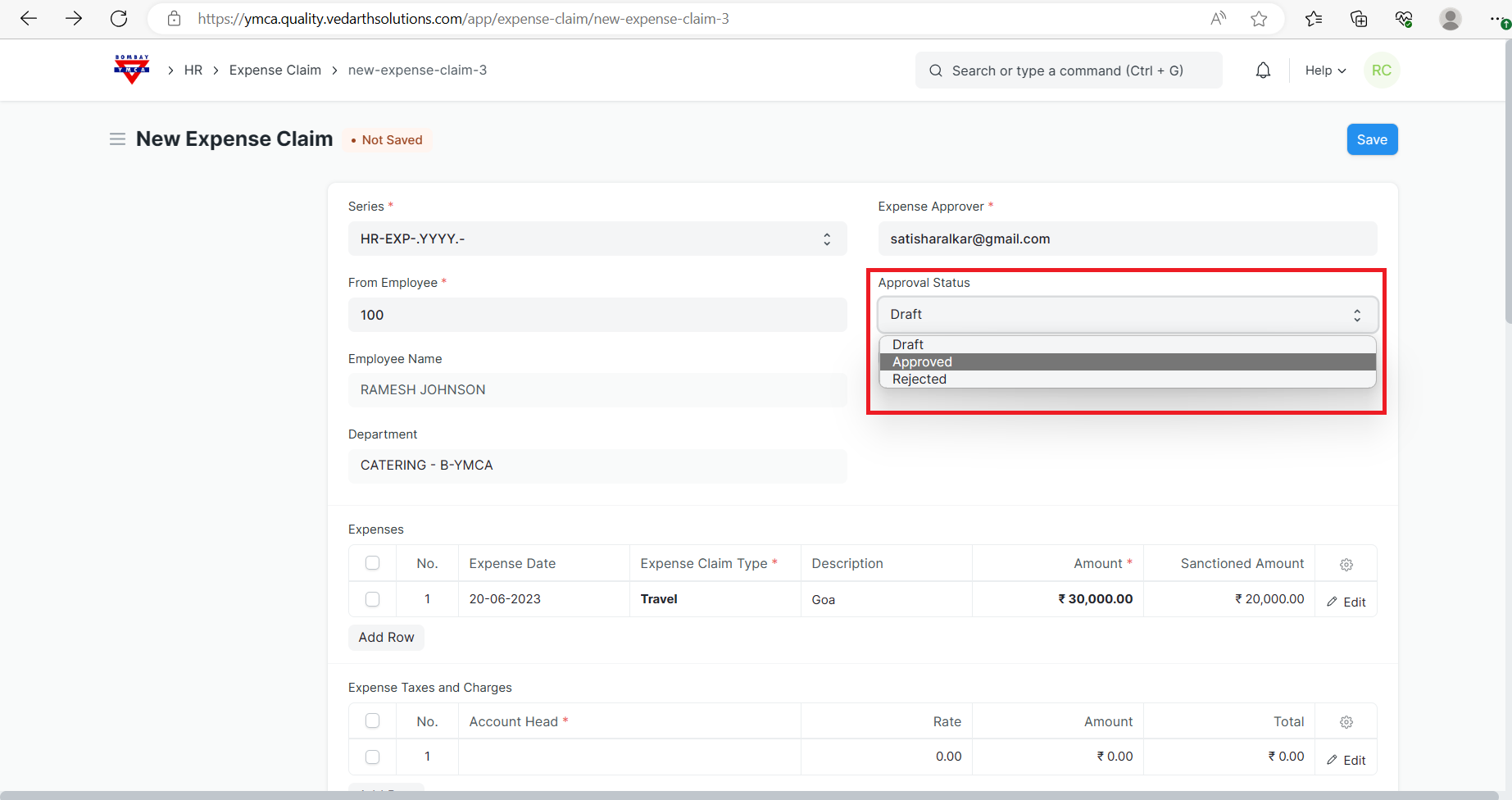Viewport: 1512px width, 800px height.
Task: Check the select-all box in Taxes table
Action: click(372, 721)
